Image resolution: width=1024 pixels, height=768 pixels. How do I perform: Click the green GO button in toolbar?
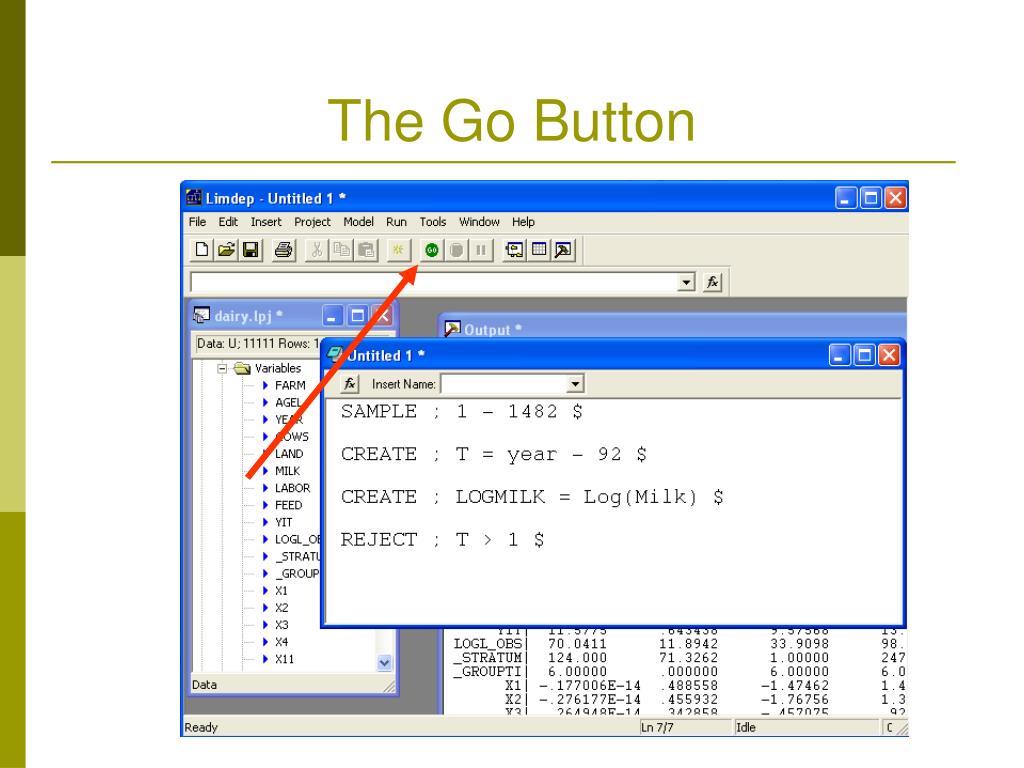click(432, 250)
